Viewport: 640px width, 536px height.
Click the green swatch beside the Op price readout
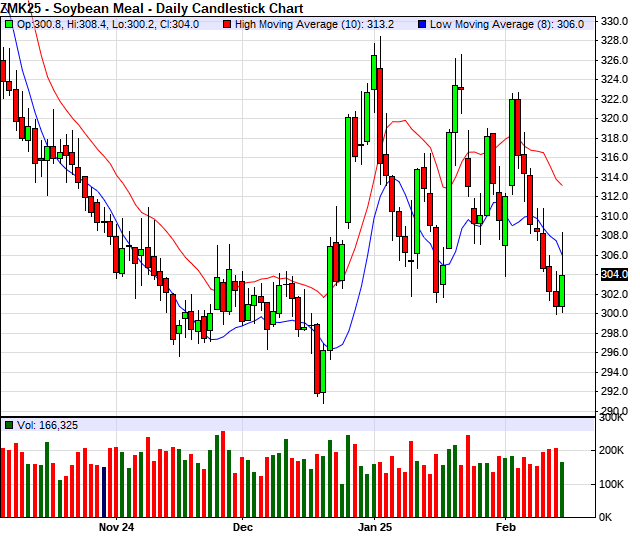pos(9,23)
